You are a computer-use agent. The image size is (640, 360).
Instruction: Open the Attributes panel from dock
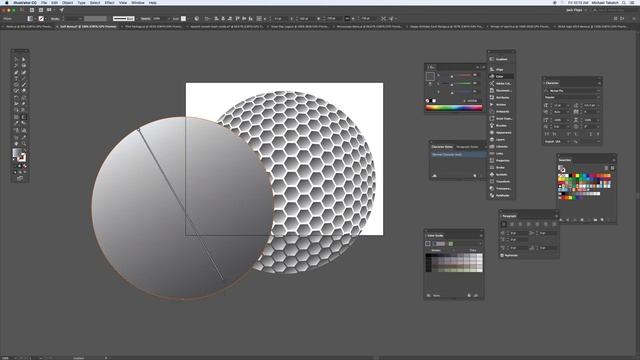coord(501,98)
